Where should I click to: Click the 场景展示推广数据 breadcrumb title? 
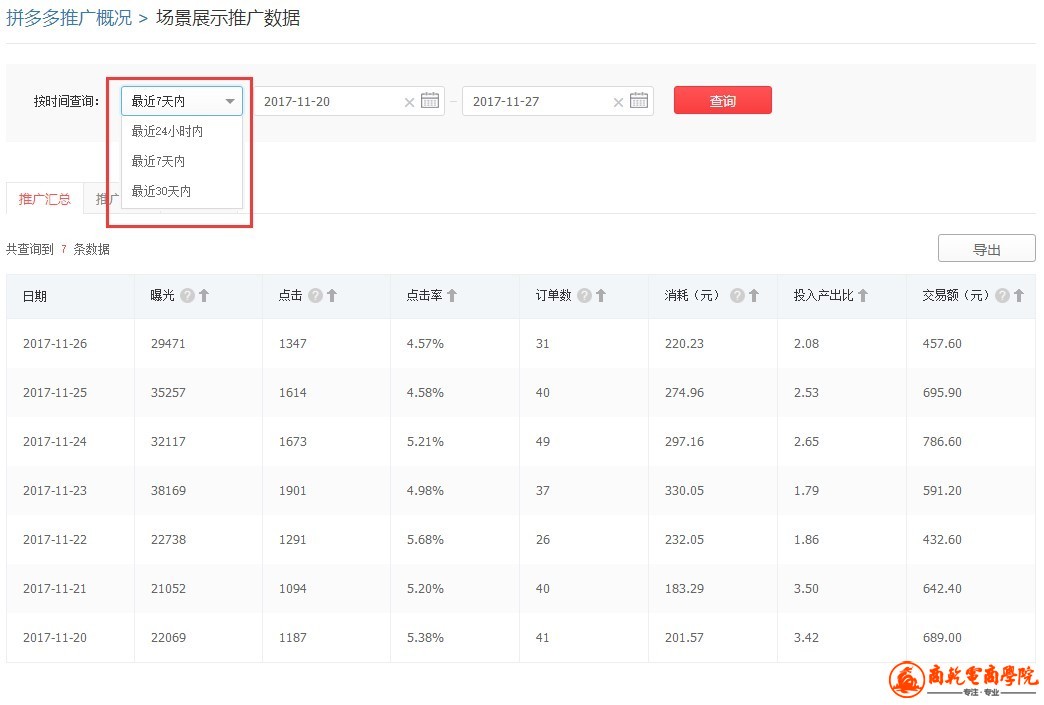pyautogui.click(x=228, y=18)
